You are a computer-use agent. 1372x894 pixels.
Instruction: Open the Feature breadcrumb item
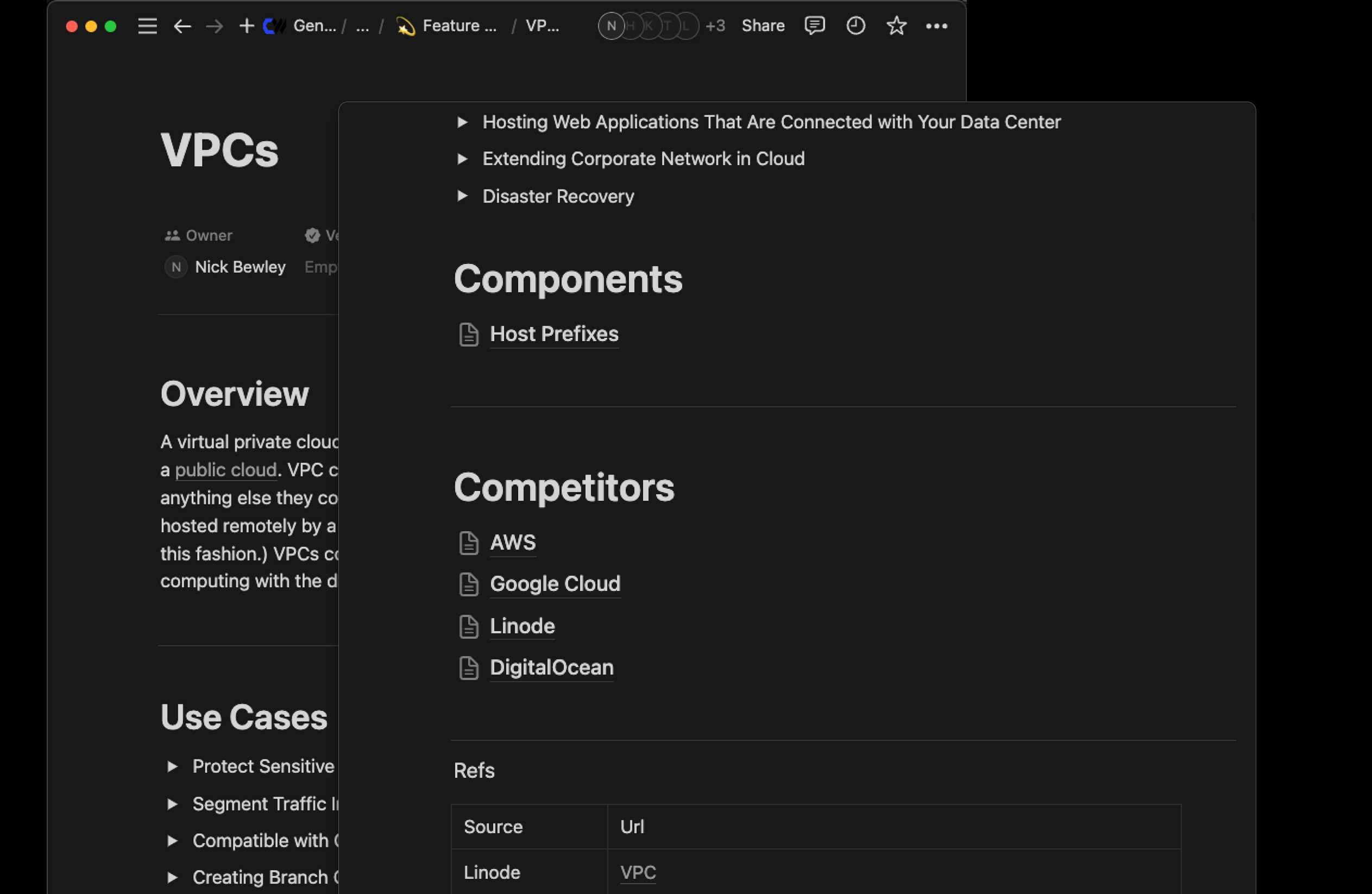click(460, 26)
